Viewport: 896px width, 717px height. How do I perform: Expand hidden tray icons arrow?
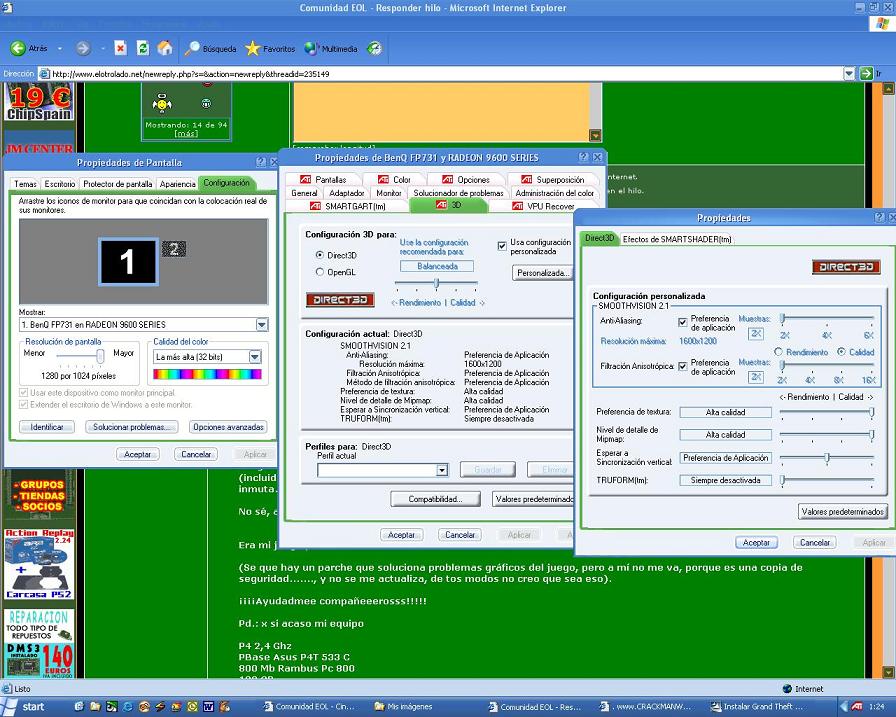click(x=843, y=707)
